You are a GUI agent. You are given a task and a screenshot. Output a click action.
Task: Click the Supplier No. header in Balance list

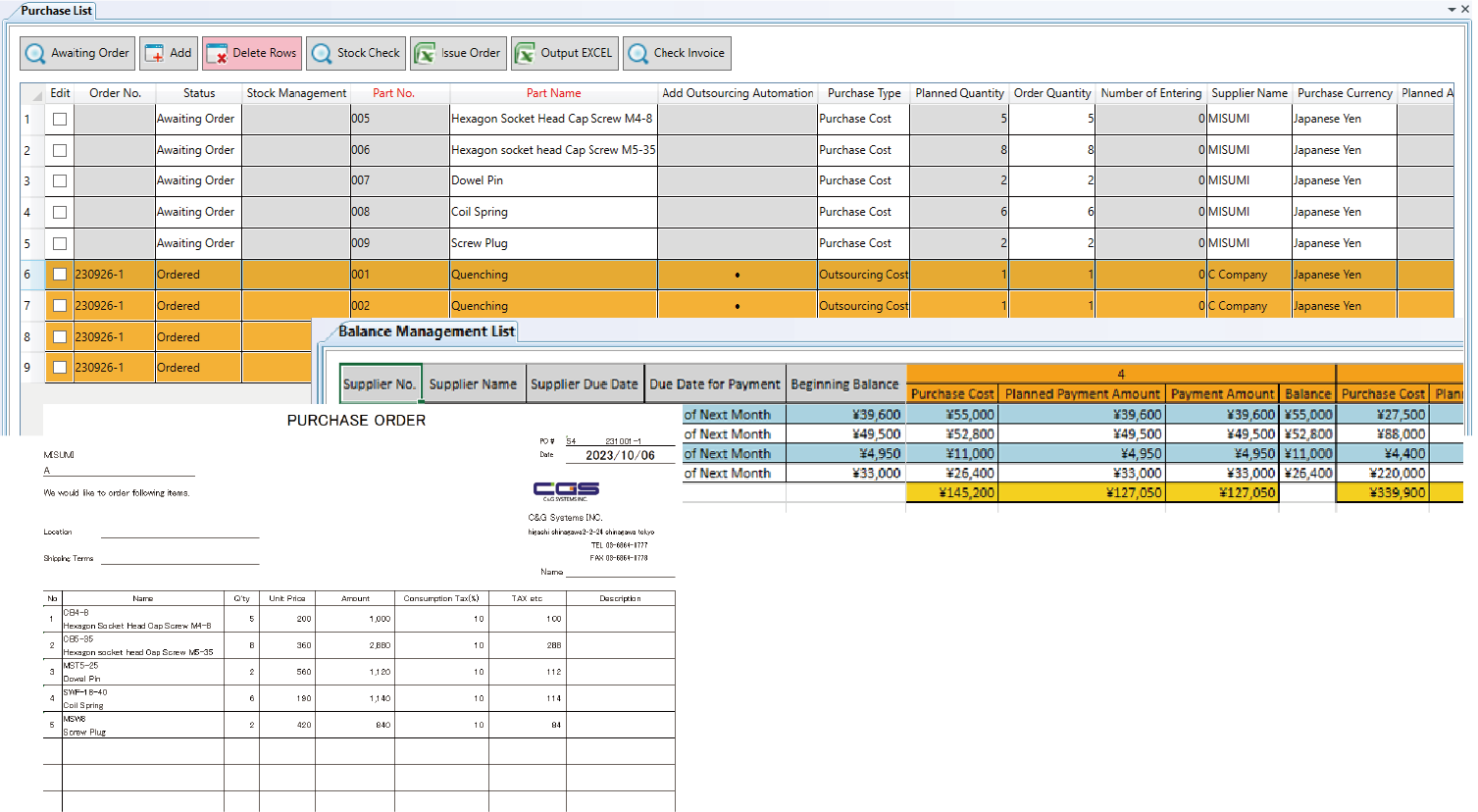point(380,384)
